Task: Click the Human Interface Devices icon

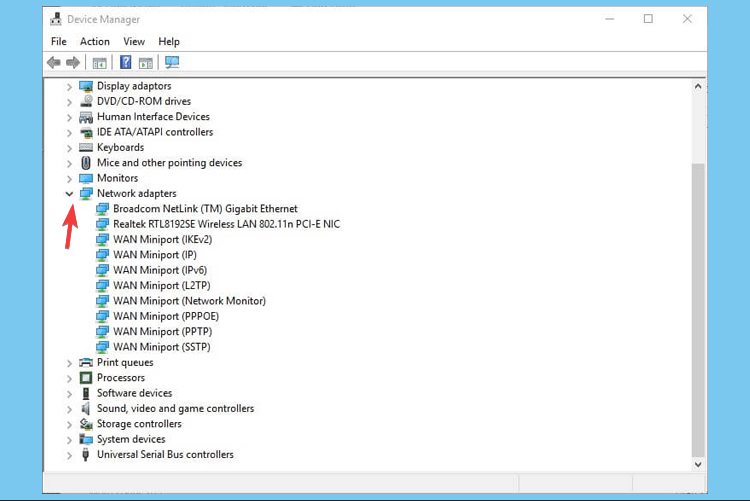Action: point(86,117)
